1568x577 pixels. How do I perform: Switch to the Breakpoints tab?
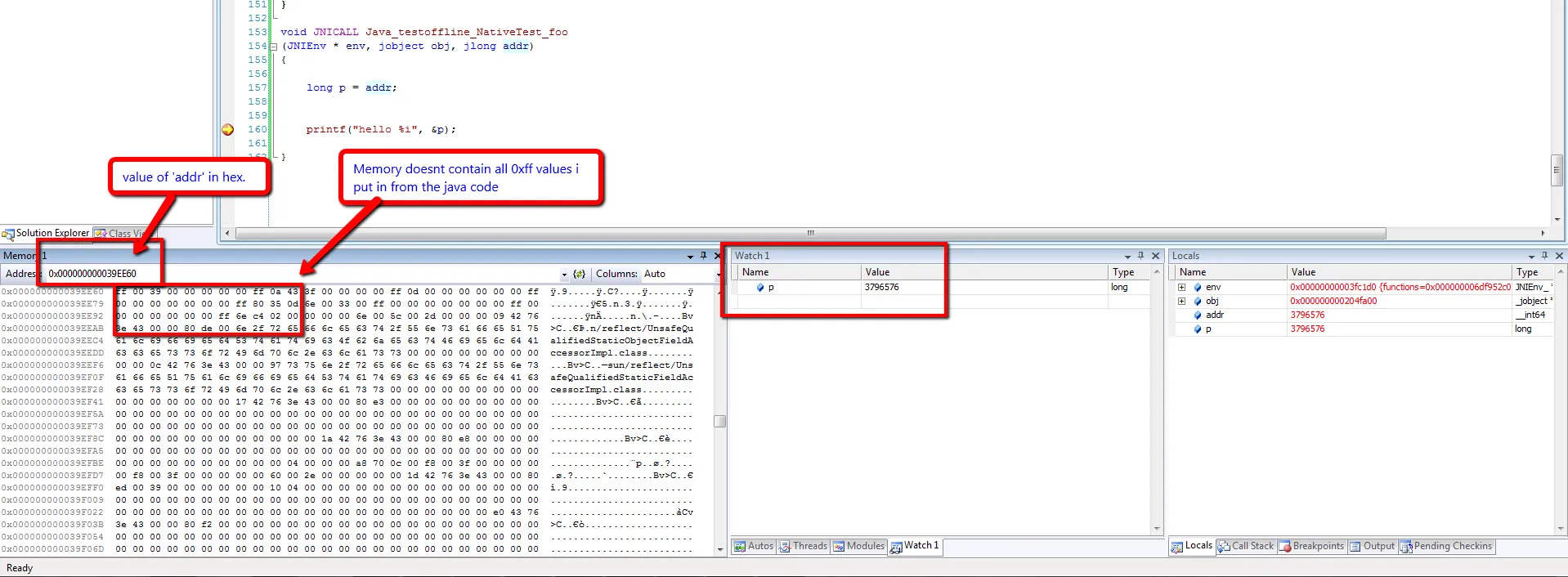[1310, 546]
